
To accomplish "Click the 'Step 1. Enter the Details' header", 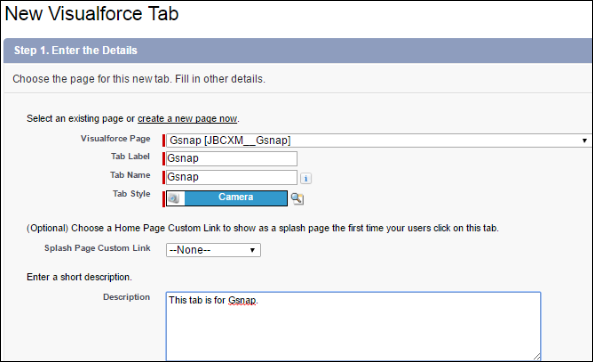I will 76,50.
